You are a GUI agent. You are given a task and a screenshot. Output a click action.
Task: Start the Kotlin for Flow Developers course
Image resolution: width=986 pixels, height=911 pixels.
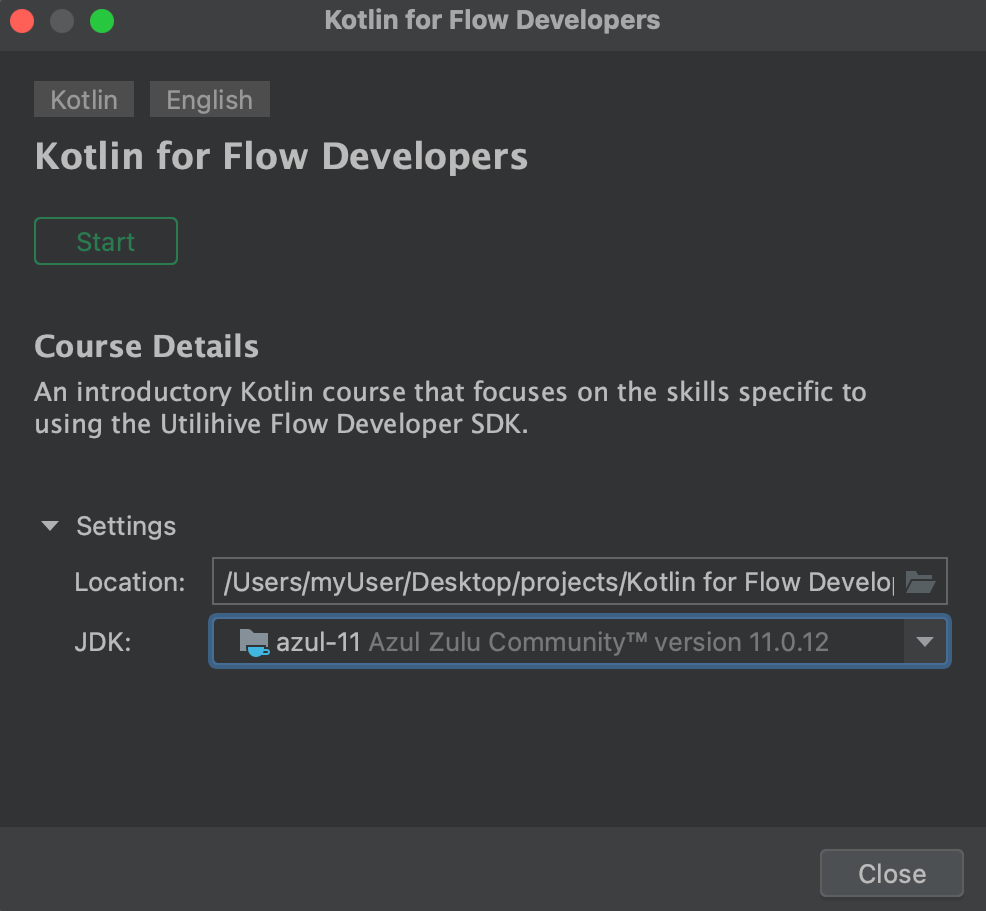point(105,241)
